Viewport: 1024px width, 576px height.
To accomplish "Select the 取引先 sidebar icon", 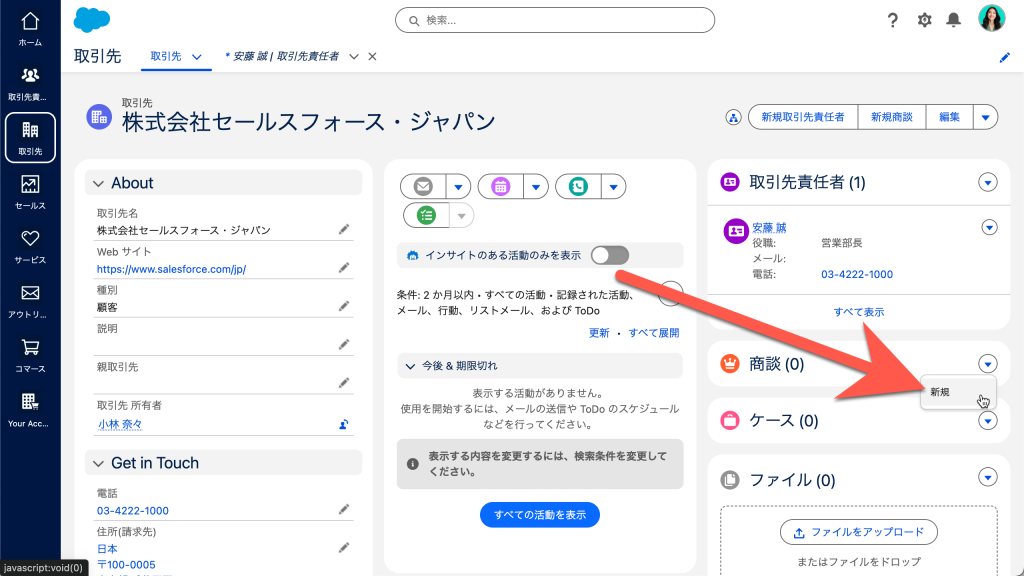I will [30, 138].
